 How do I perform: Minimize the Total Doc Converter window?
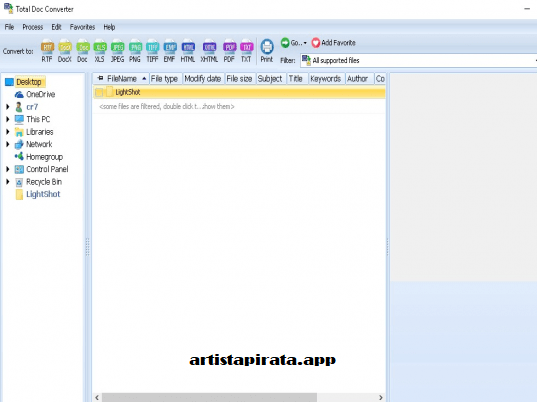coord(527,9)
